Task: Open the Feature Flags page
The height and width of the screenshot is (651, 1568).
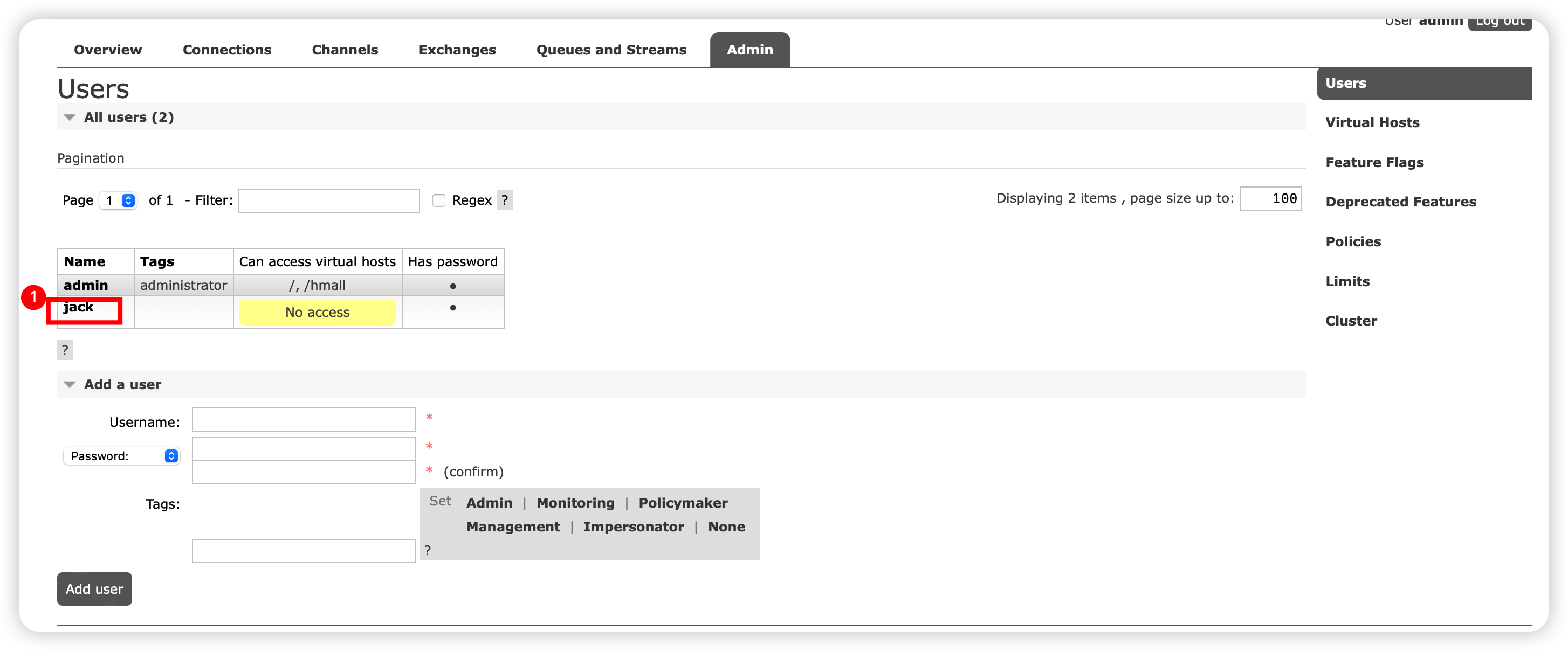Action: click(x=1374, y=162)
